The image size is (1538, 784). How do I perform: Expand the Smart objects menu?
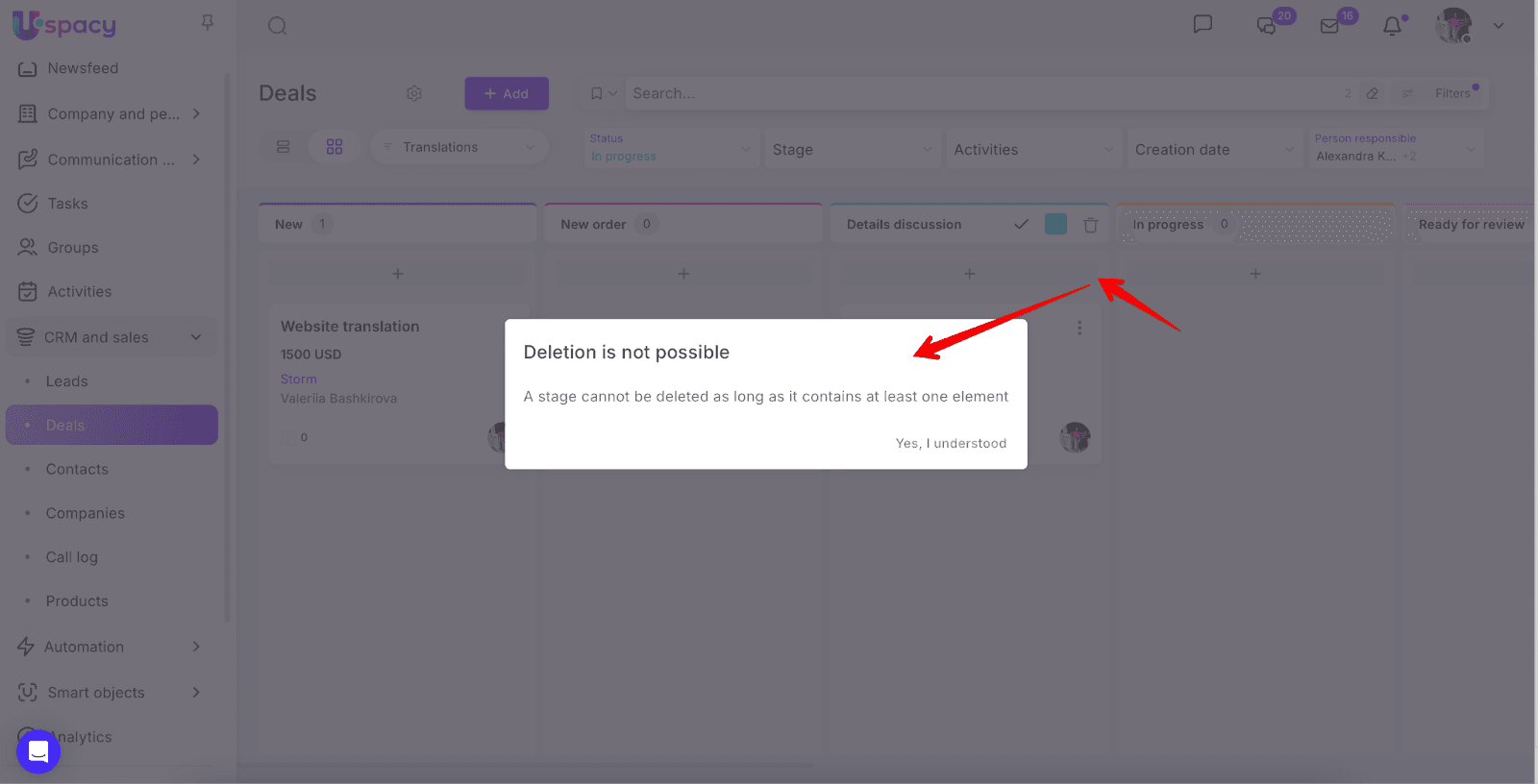point(112,693)
